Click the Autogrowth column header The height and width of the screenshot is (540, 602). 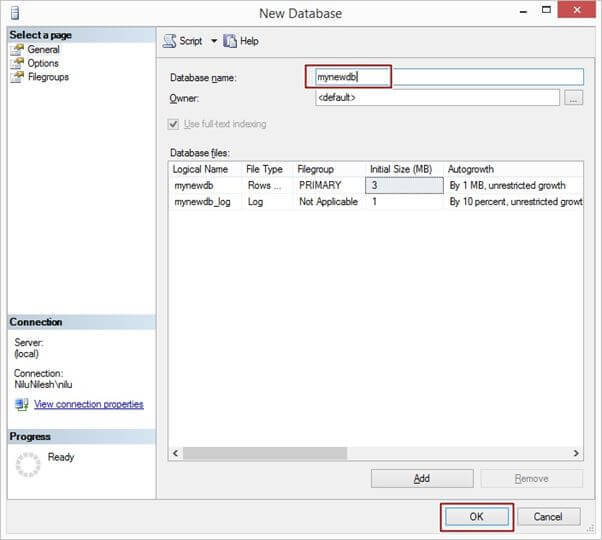coord(514,169)
